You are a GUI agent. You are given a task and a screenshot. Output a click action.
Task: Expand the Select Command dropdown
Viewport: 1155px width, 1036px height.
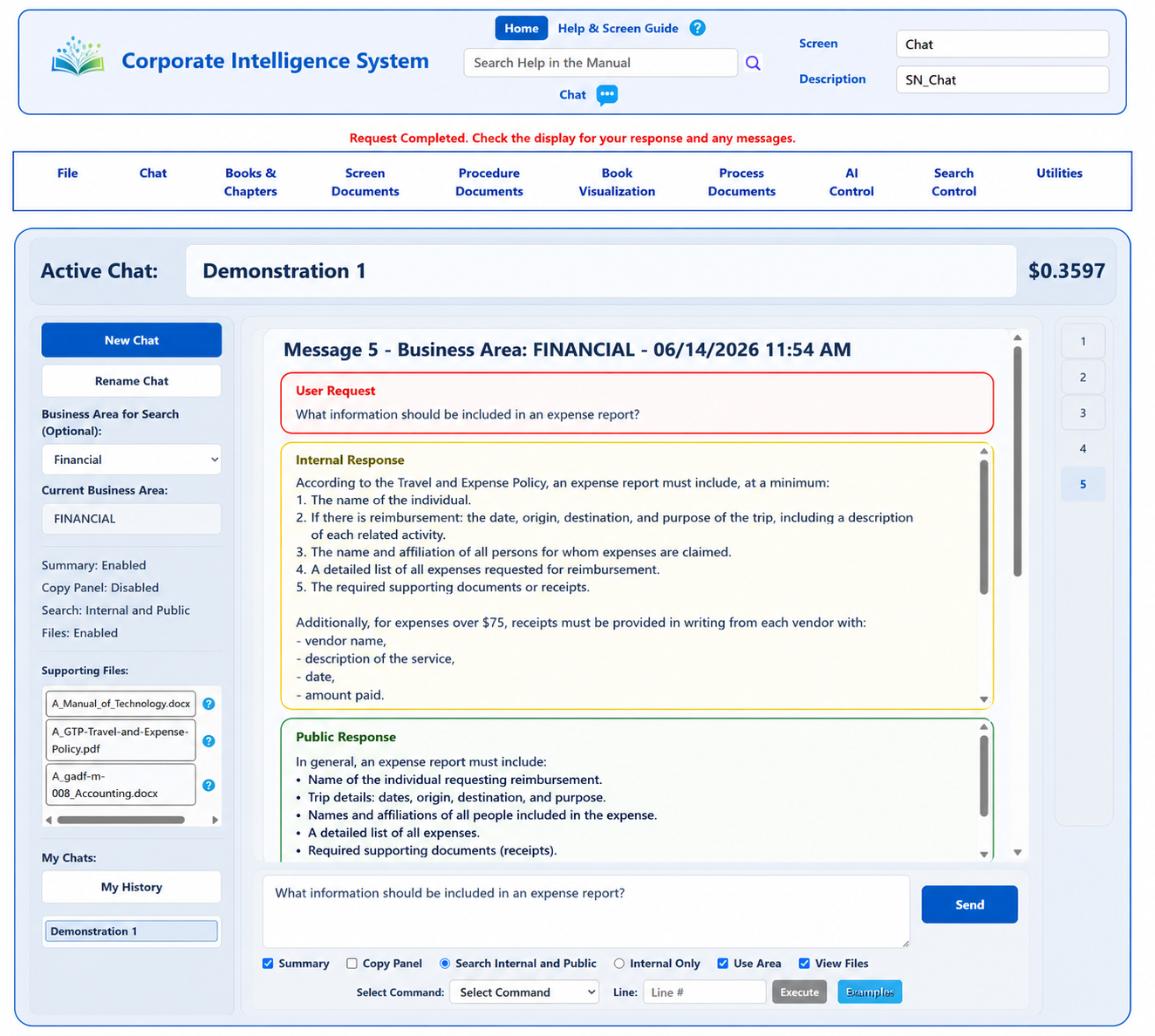(524, 992)
